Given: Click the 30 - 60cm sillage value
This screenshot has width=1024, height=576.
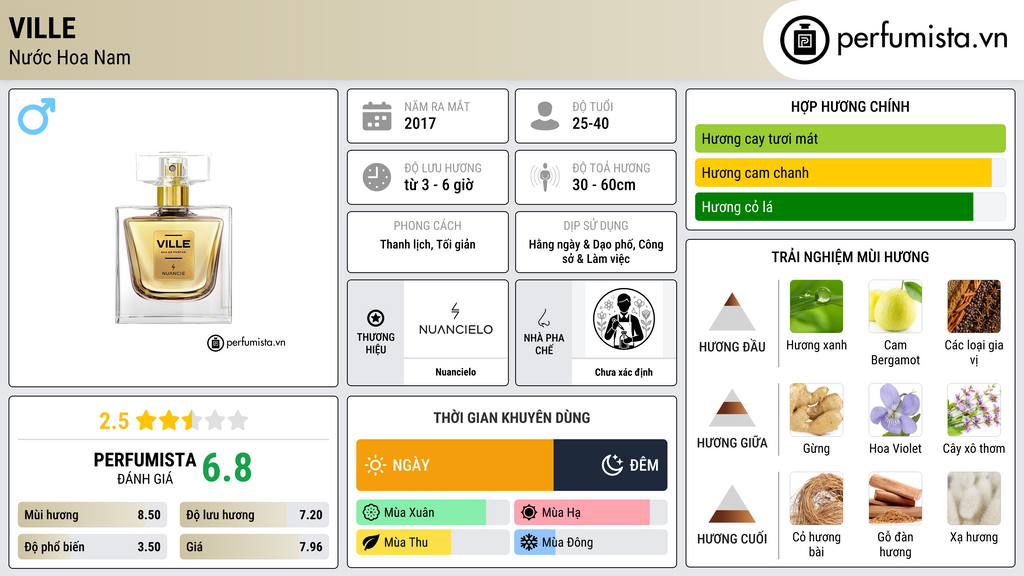Looking at the screenshot, I should (604, 185).
